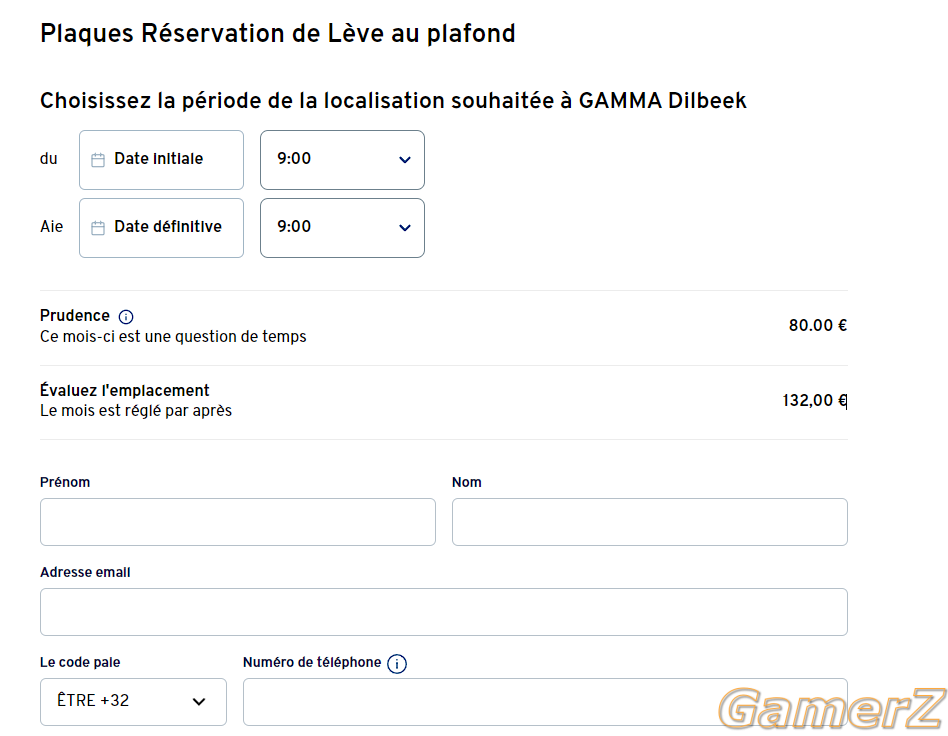
Task: Click the chevron in the ÊTRE +32 selector
Action: pyautogui.click(x=199, y=702)
